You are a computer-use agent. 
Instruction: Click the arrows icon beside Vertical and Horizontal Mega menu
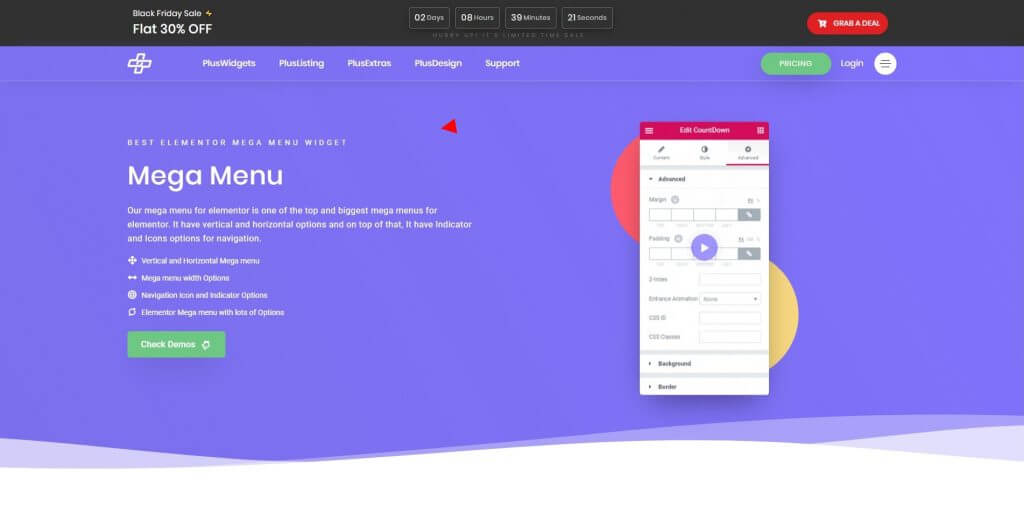pos(132,260)
